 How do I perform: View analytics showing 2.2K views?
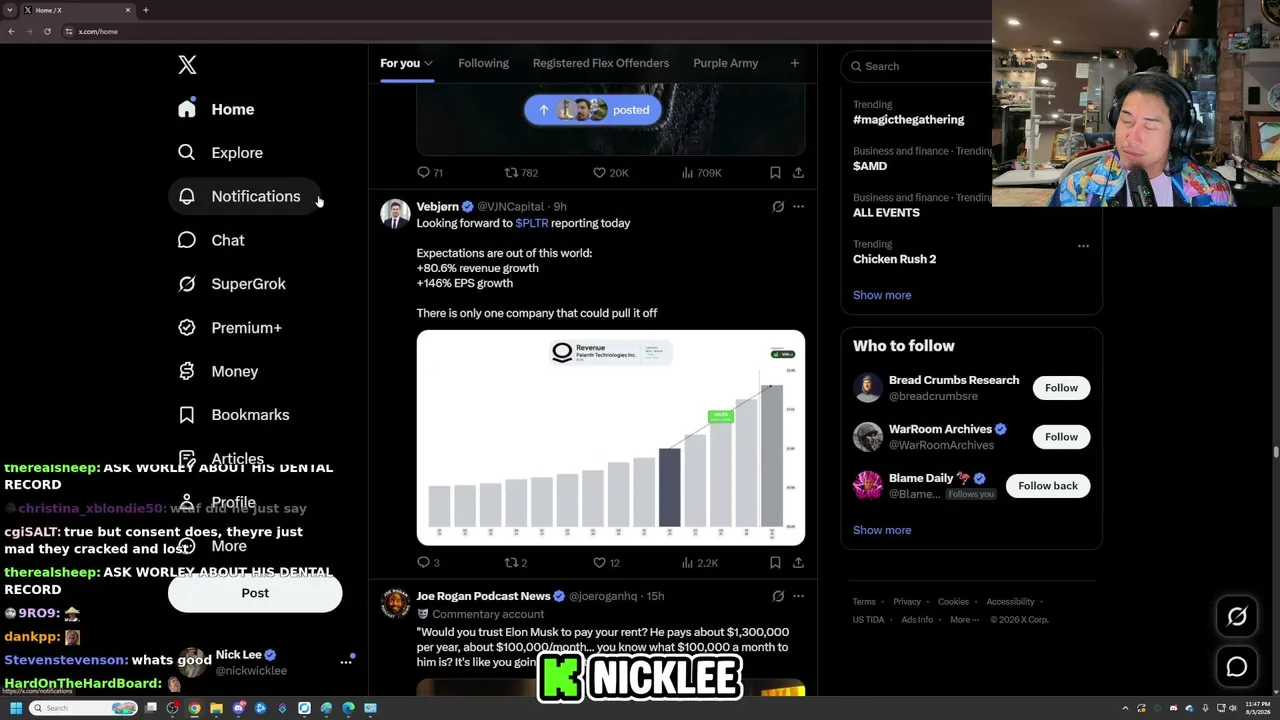(700, 562)
